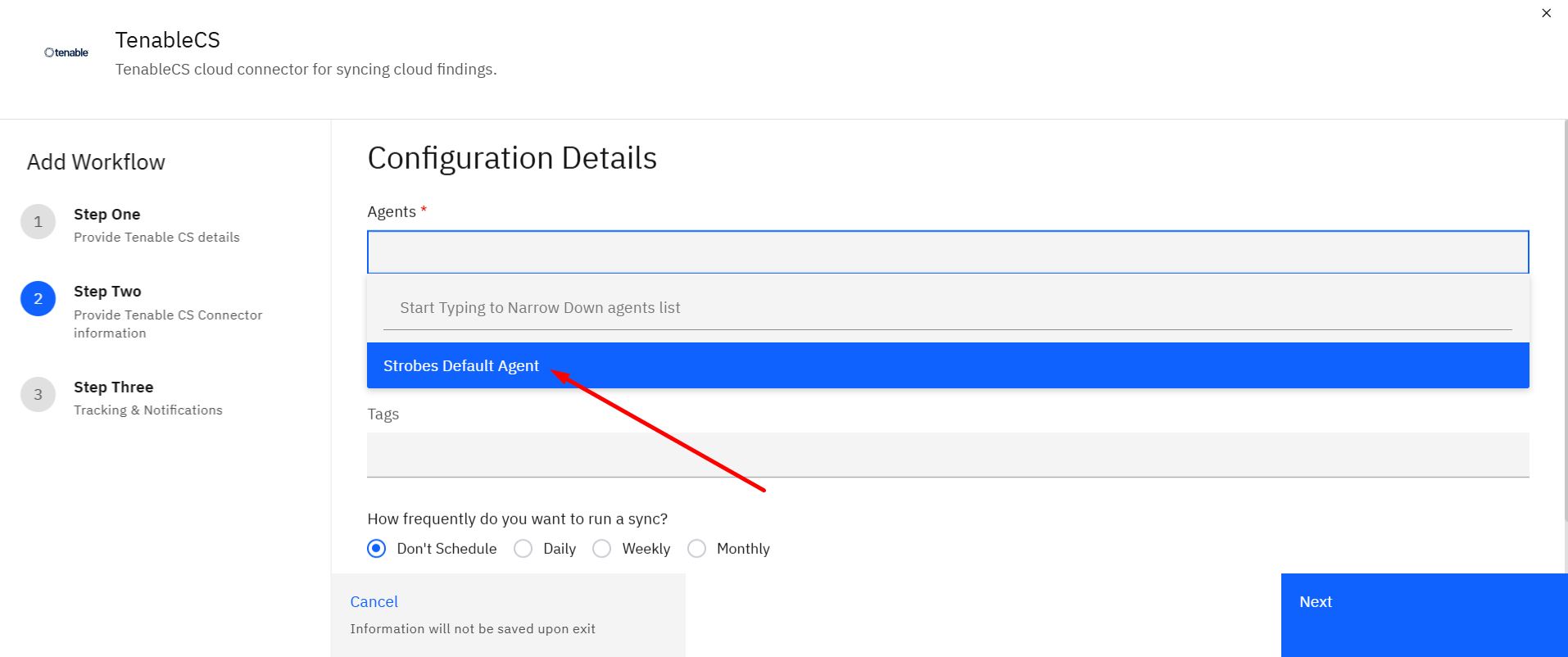Close the TenableCS dialog
The width and height of the screenshot is (1568, 657).
click(x=1546, y=13)
